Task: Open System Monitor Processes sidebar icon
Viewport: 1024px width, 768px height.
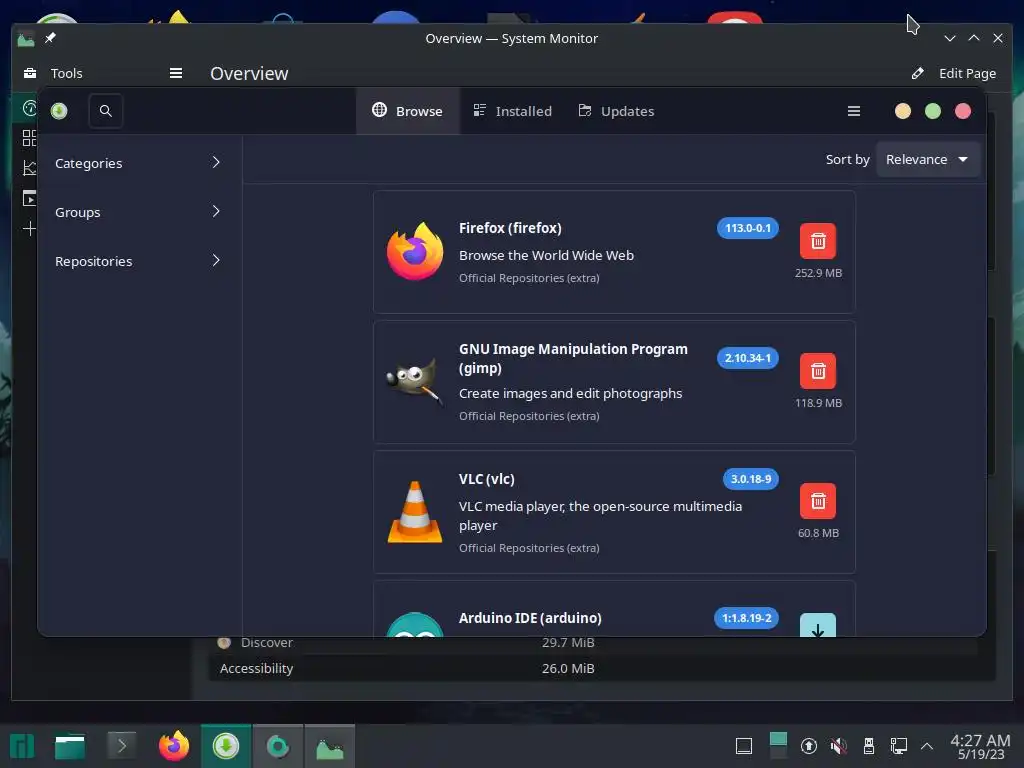Action: pyautogui.click(x=29, y=198)
